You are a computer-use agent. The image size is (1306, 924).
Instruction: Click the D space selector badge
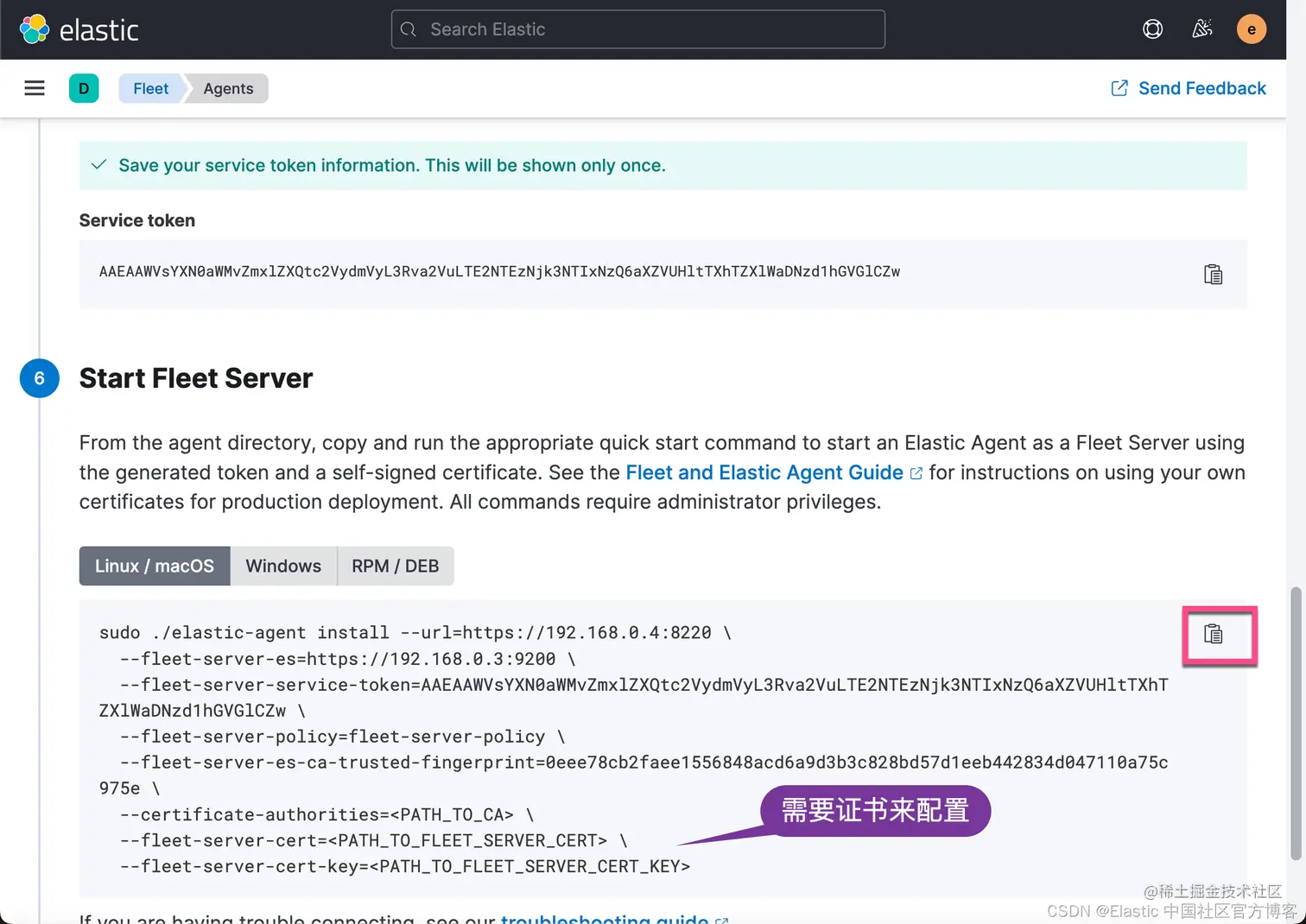click(84, 88)
